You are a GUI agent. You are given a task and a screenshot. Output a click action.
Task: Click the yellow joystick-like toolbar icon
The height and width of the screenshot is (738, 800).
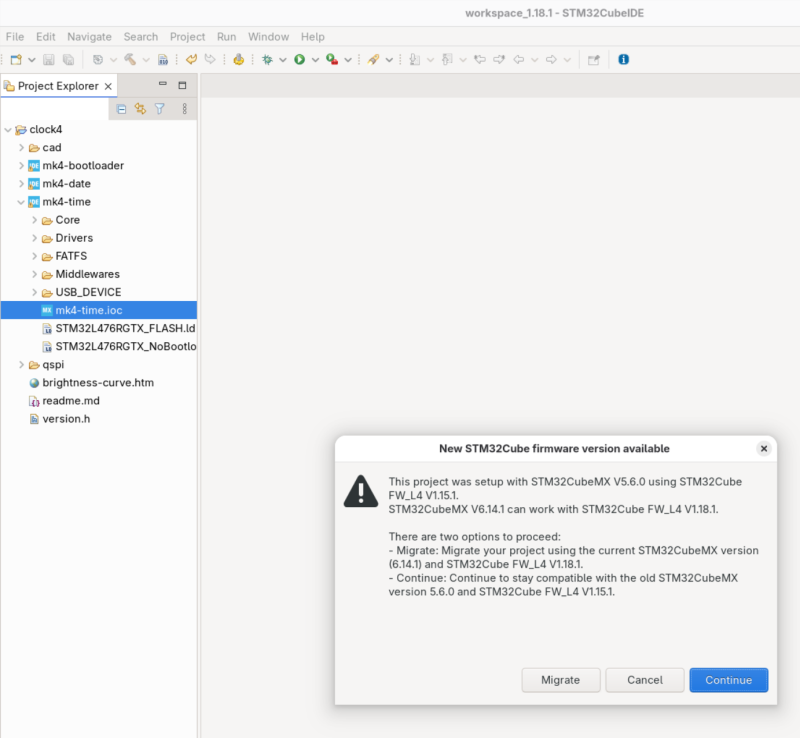click(238, 60)
